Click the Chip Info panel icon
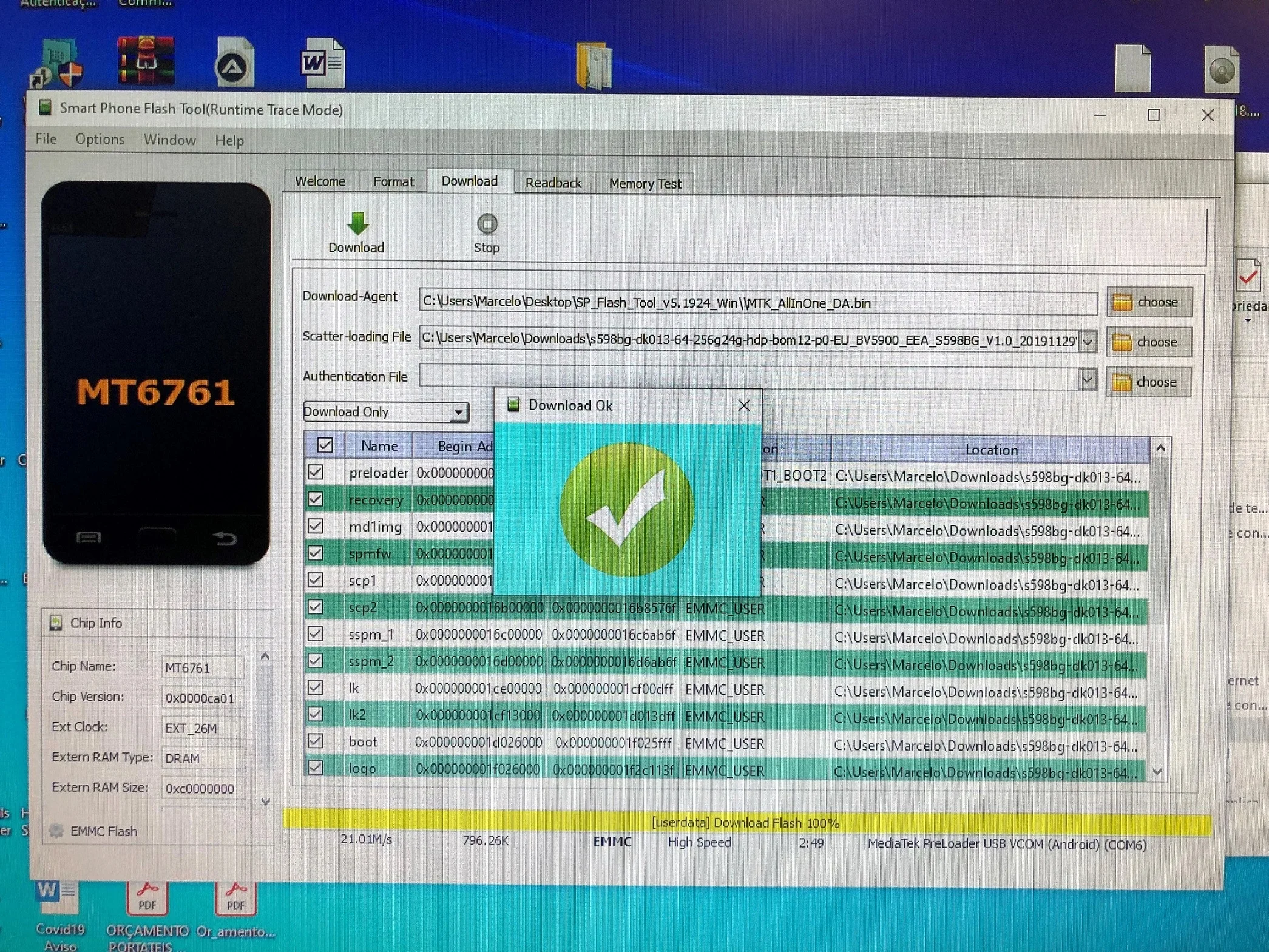The height and width of the screenshot is (952, 1269). [56, 623]
